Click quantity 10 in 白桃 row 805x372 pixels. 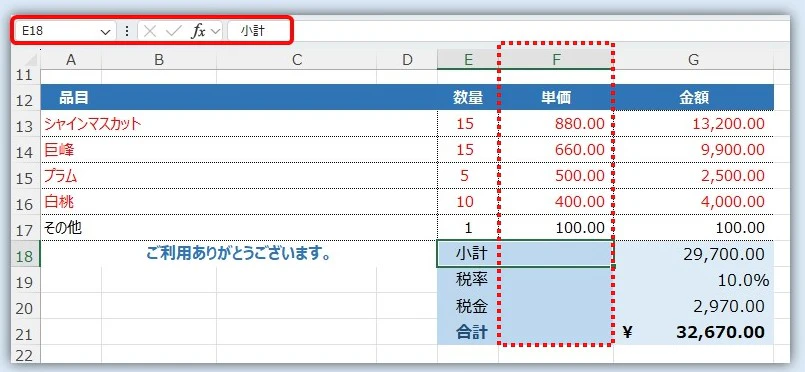[468, 202]
